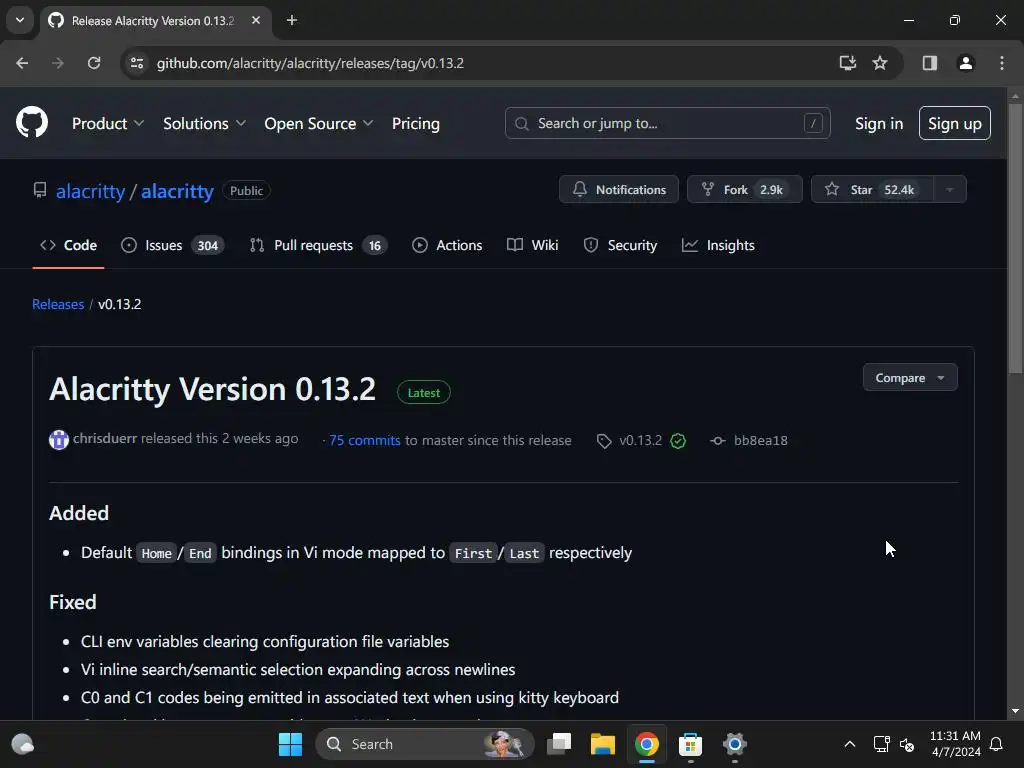The height and width of the screenshot is (768, 1024).
Task: Switch to the Pull requests tab
Action: pyautogui.click(x=319, y=246)
